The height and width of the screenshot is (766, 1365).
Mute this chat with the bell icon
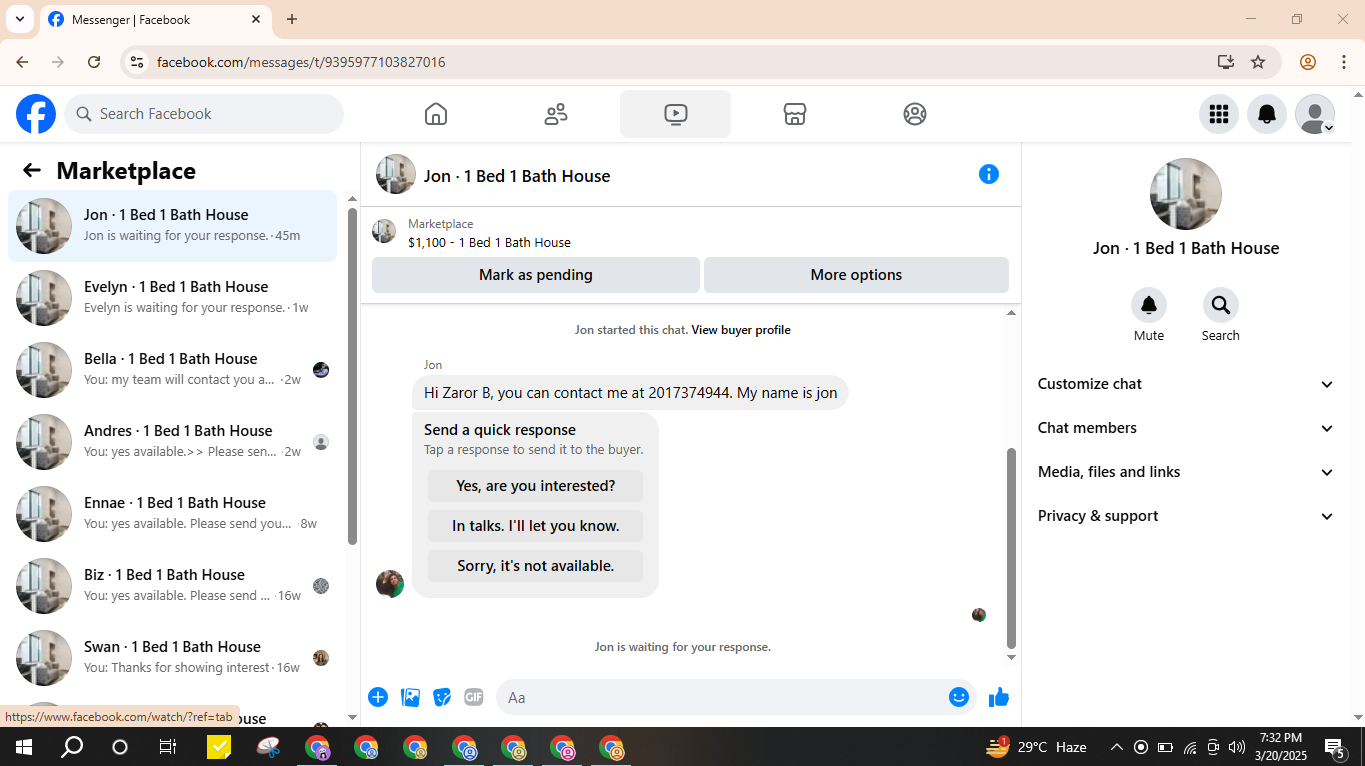pyautogui.click(x=1149, y=305)
